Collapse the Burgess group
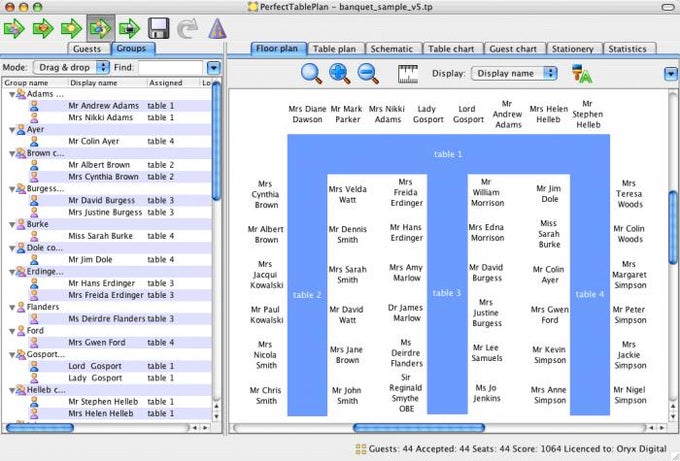Viewport: 680px width, 461px height. [12, 189]
